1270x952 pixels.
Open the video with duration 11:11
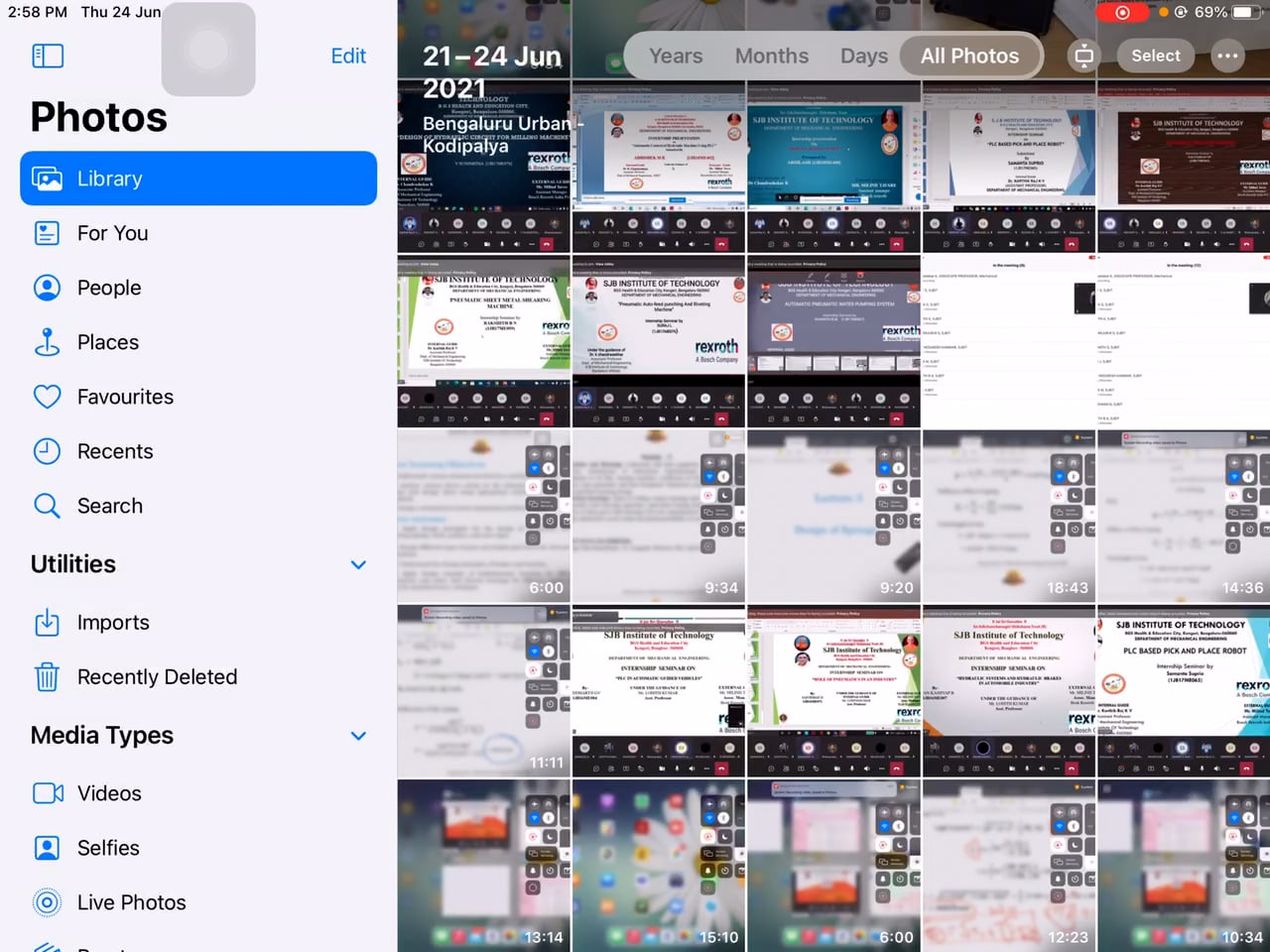(x=483, y=691)
